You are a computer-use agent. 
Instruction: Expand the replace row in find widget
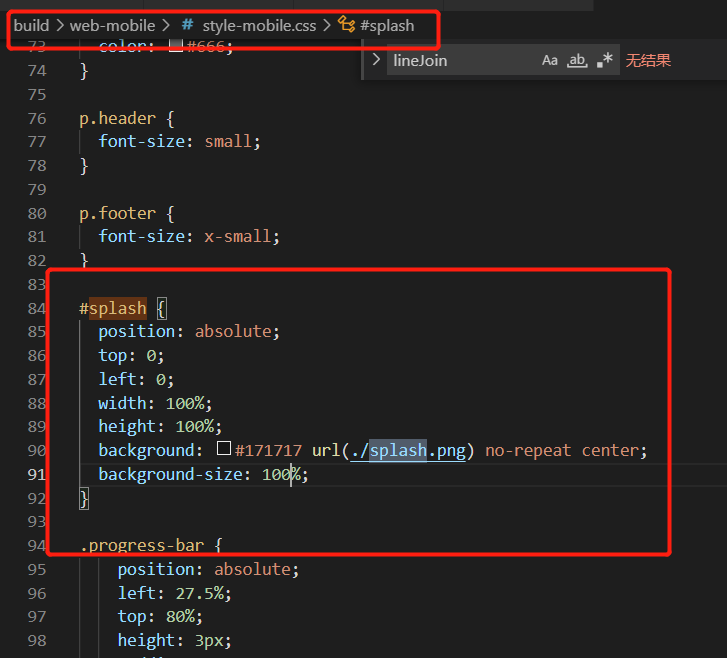pyautogui.click(x=376, y=60)
